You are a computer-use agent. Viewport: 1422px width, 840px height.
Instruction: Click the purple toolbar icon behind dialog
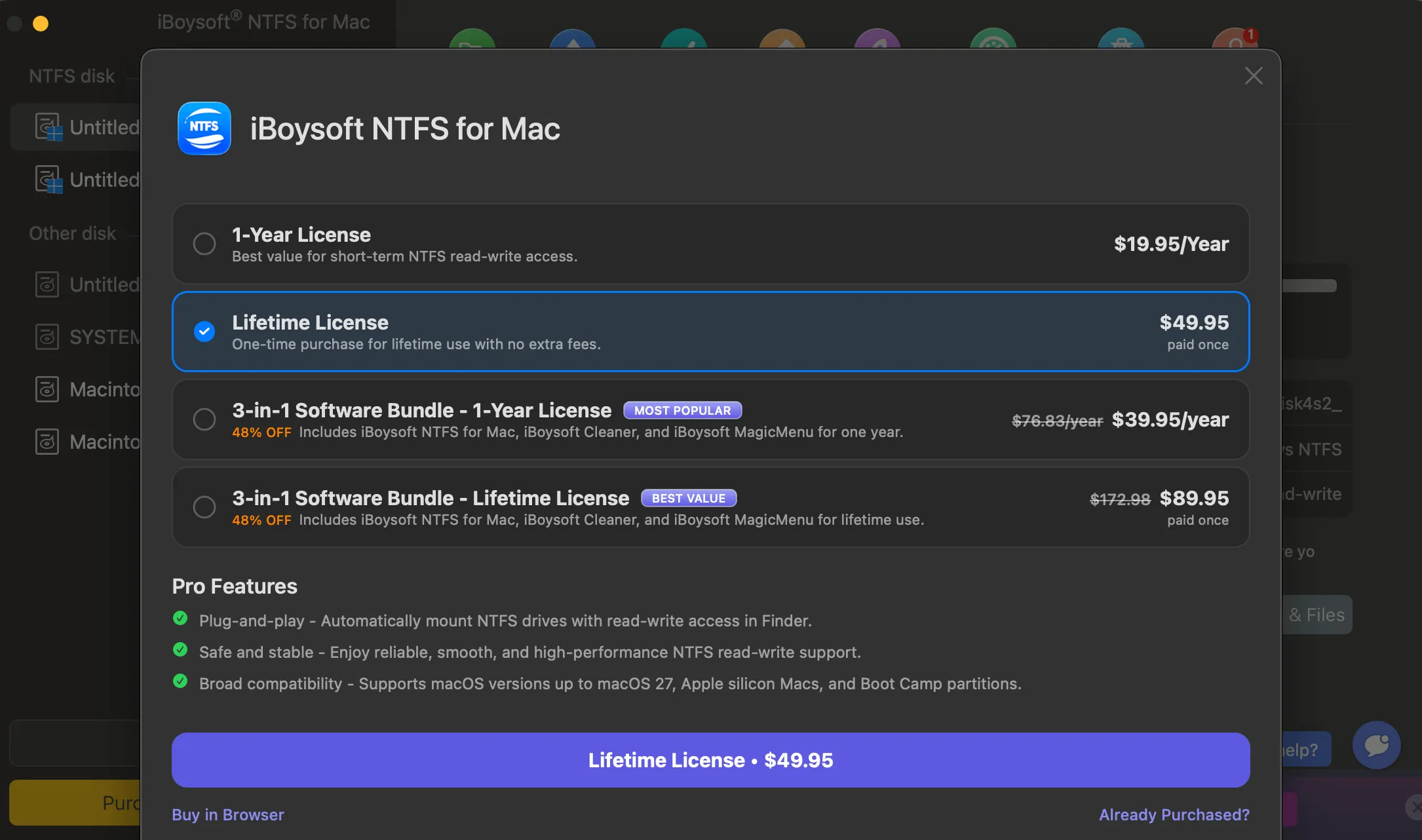877,39
